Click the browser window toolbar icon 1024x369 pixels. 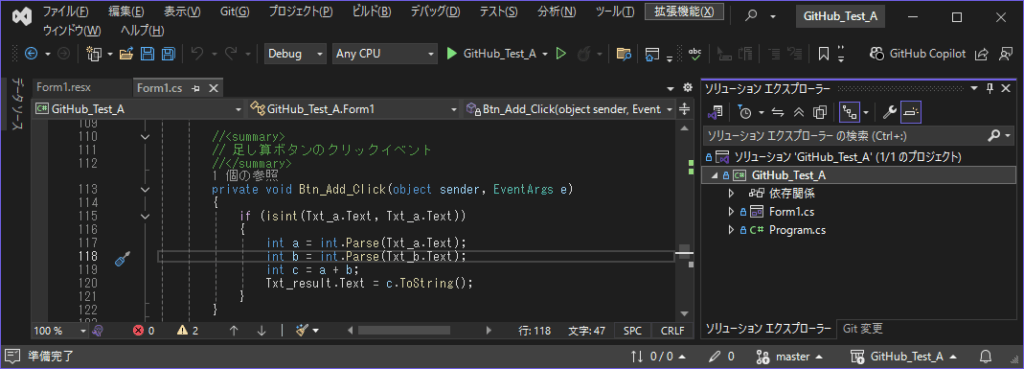[x=652, y=54]
